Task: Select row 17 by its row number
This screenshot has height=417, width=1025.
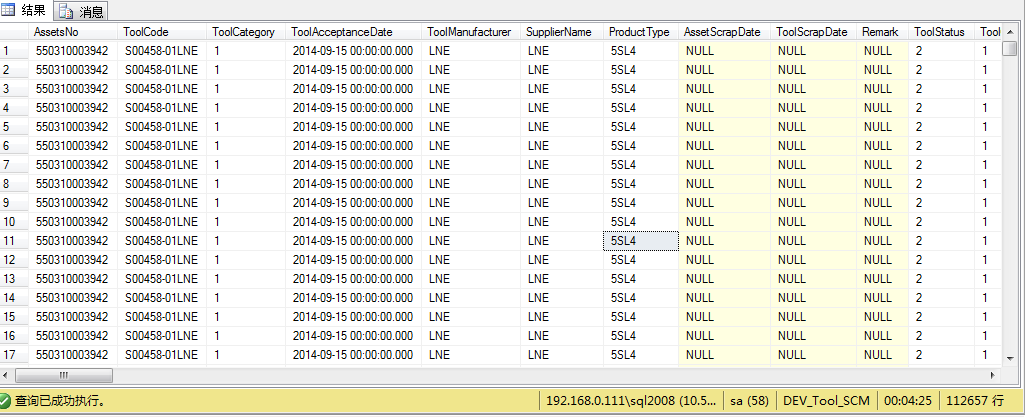Action: click(x=14, y=354)
